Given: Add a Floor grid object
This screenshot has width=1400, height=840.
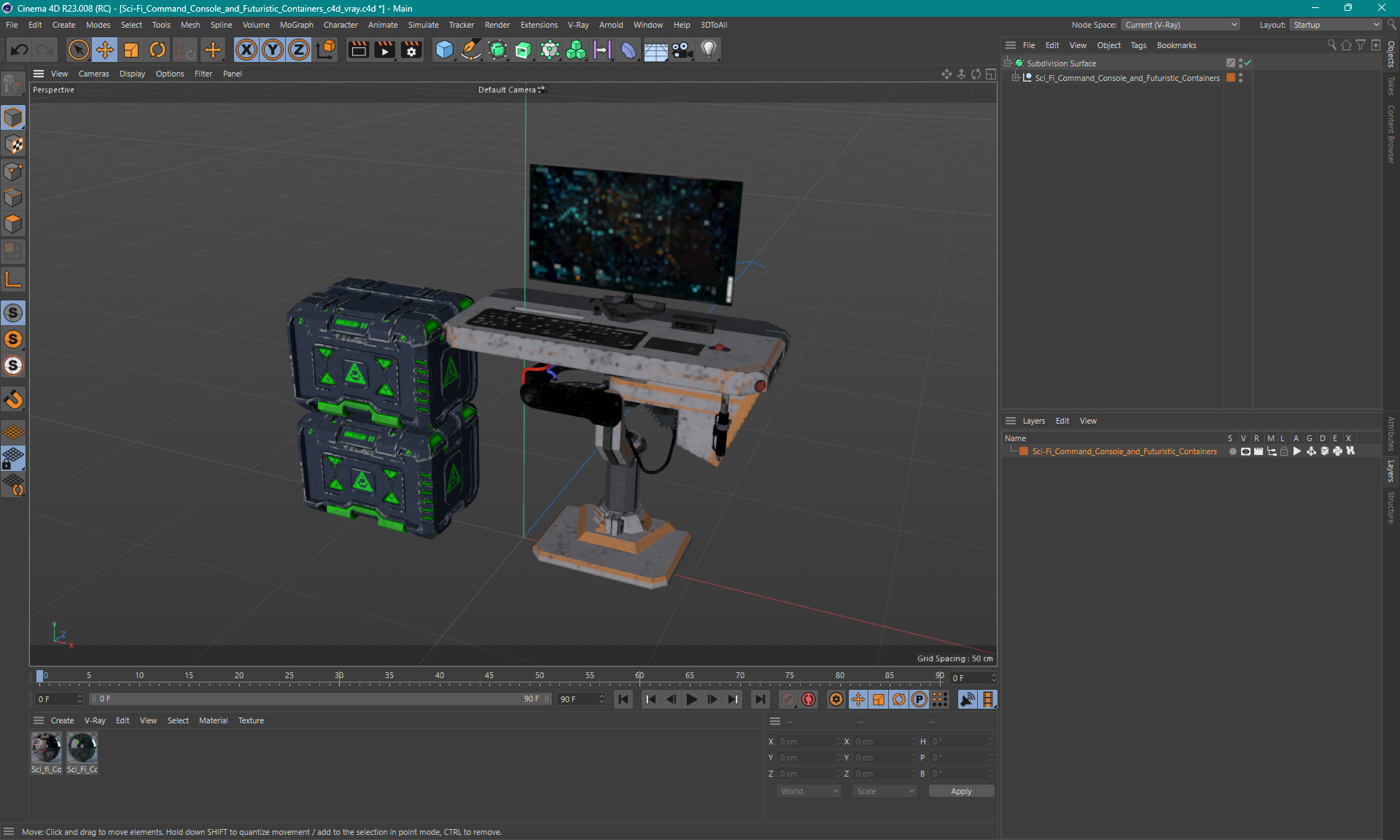Looking at the screenshot, I should pos(656,50).
